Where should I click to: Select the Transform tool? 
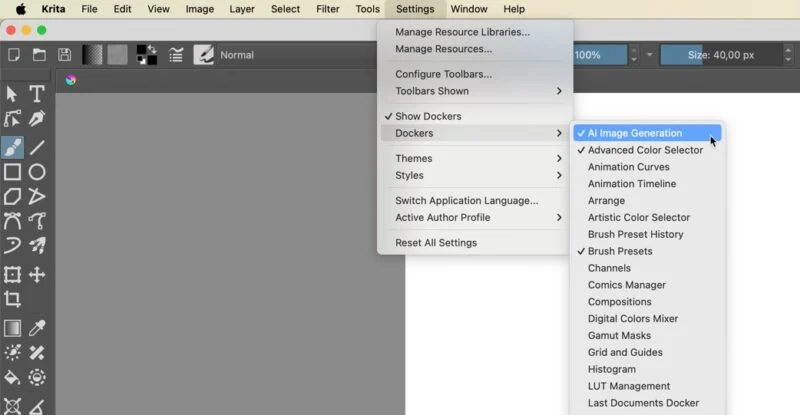point(12,275)
